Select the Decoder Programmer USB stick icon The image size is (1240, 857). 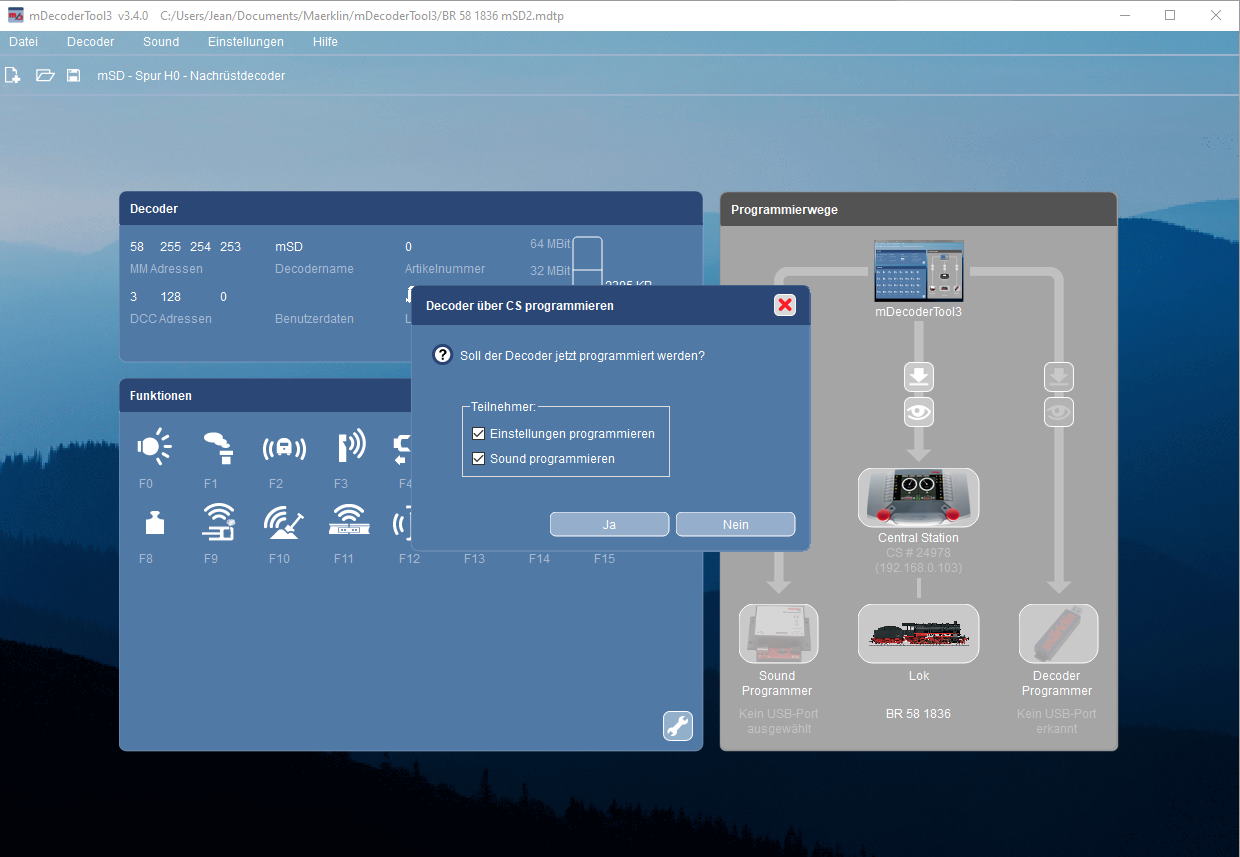[1058, 634]
